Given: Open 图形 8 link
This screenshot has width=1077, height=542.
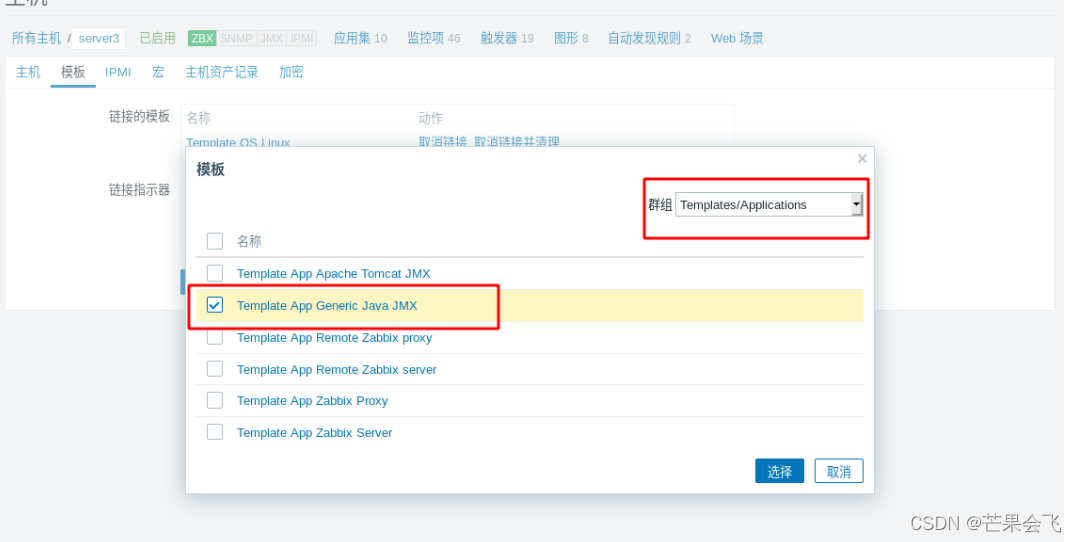Looking at the screenshot, I should [571, 38].
